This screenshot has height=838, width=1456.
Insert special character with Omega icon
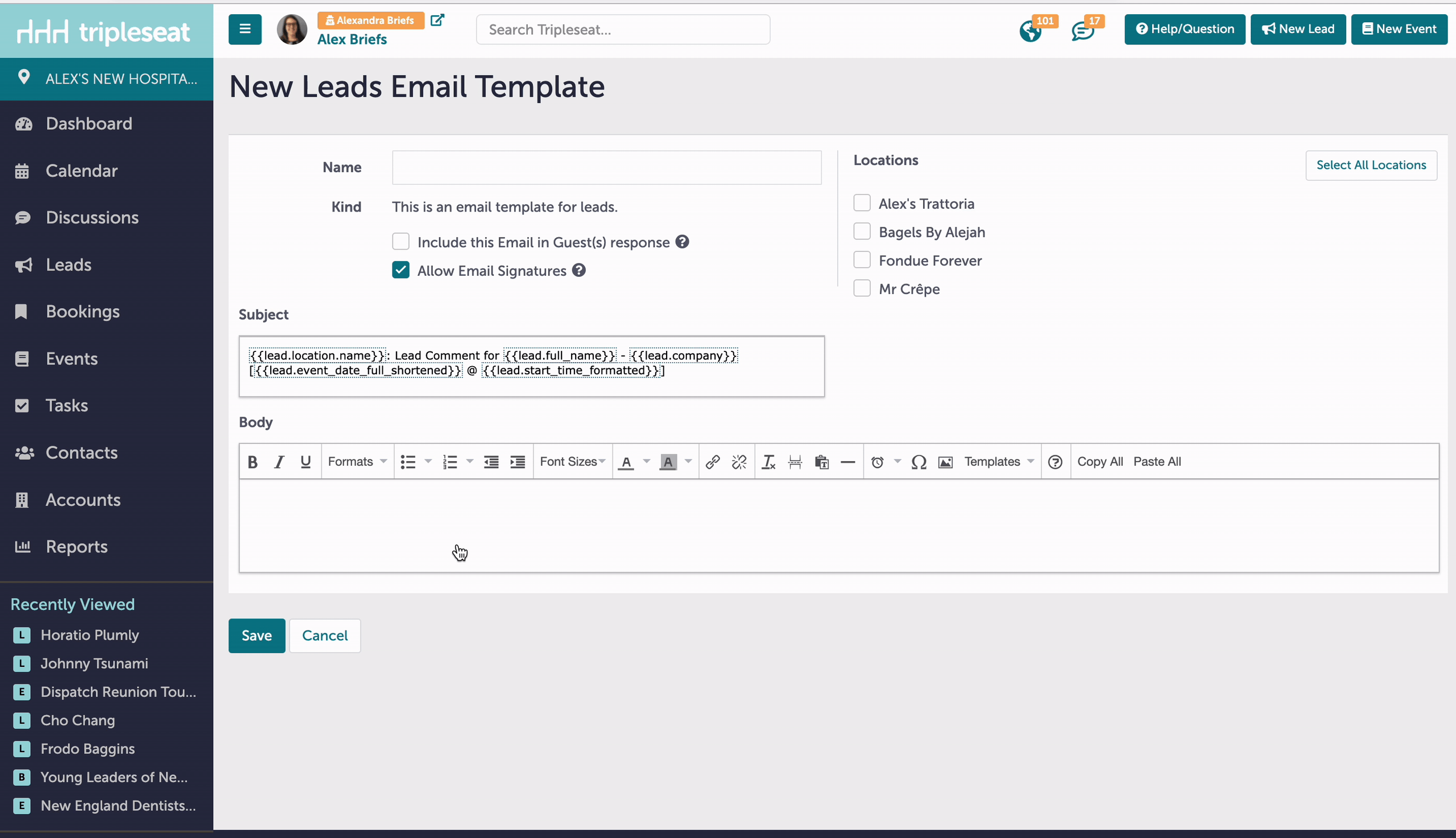(919, 462)
